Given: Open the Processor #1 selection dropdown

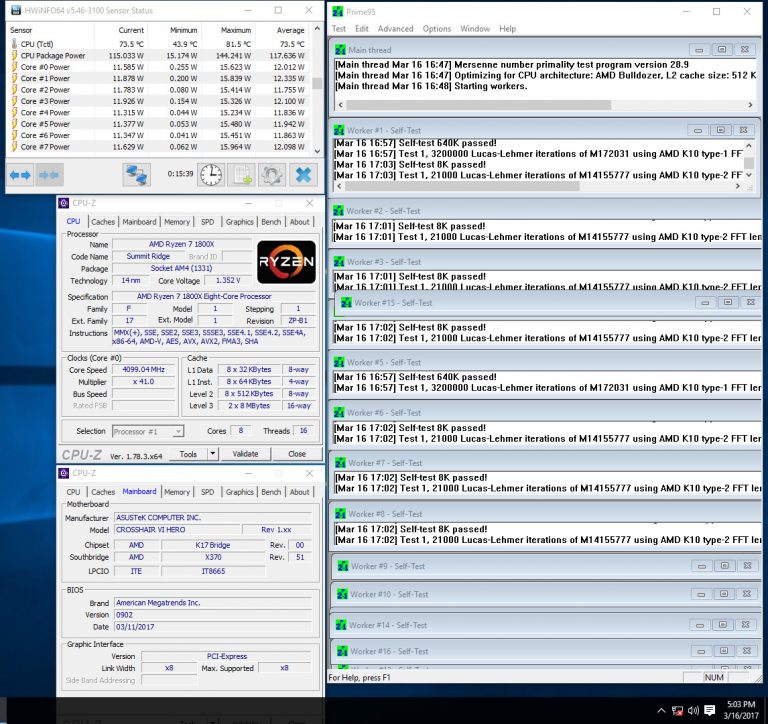Looking at the screenshot, I should 149,431.
